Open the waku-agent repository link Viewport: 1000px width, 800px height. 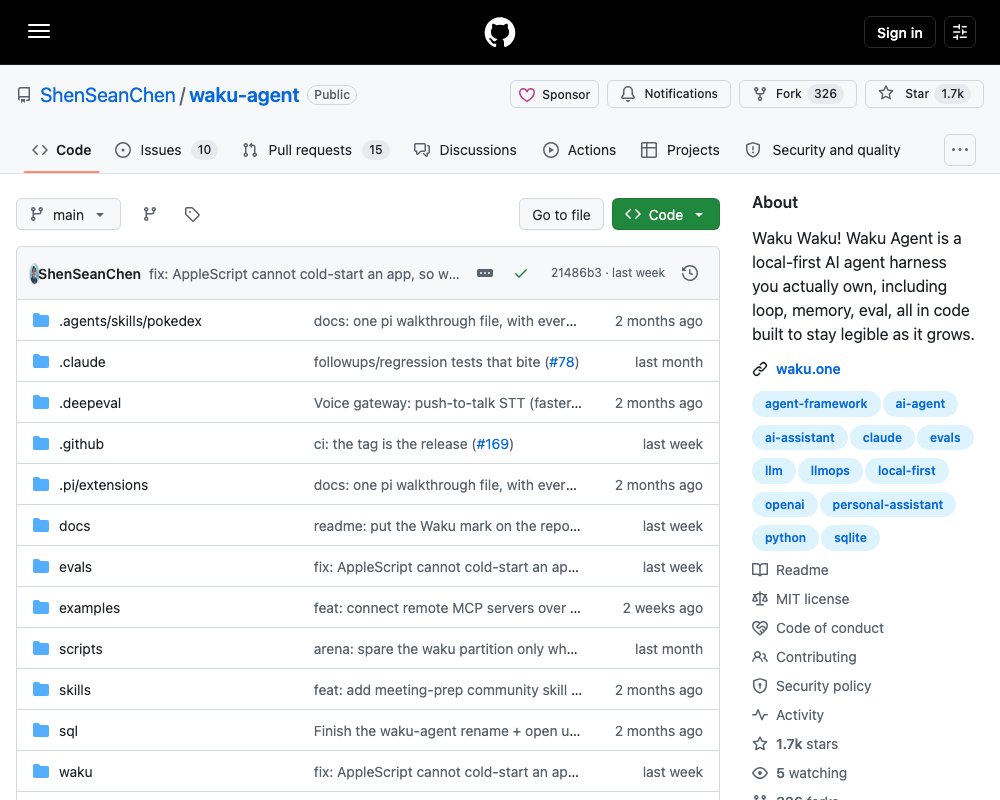(x=244, y=95)
